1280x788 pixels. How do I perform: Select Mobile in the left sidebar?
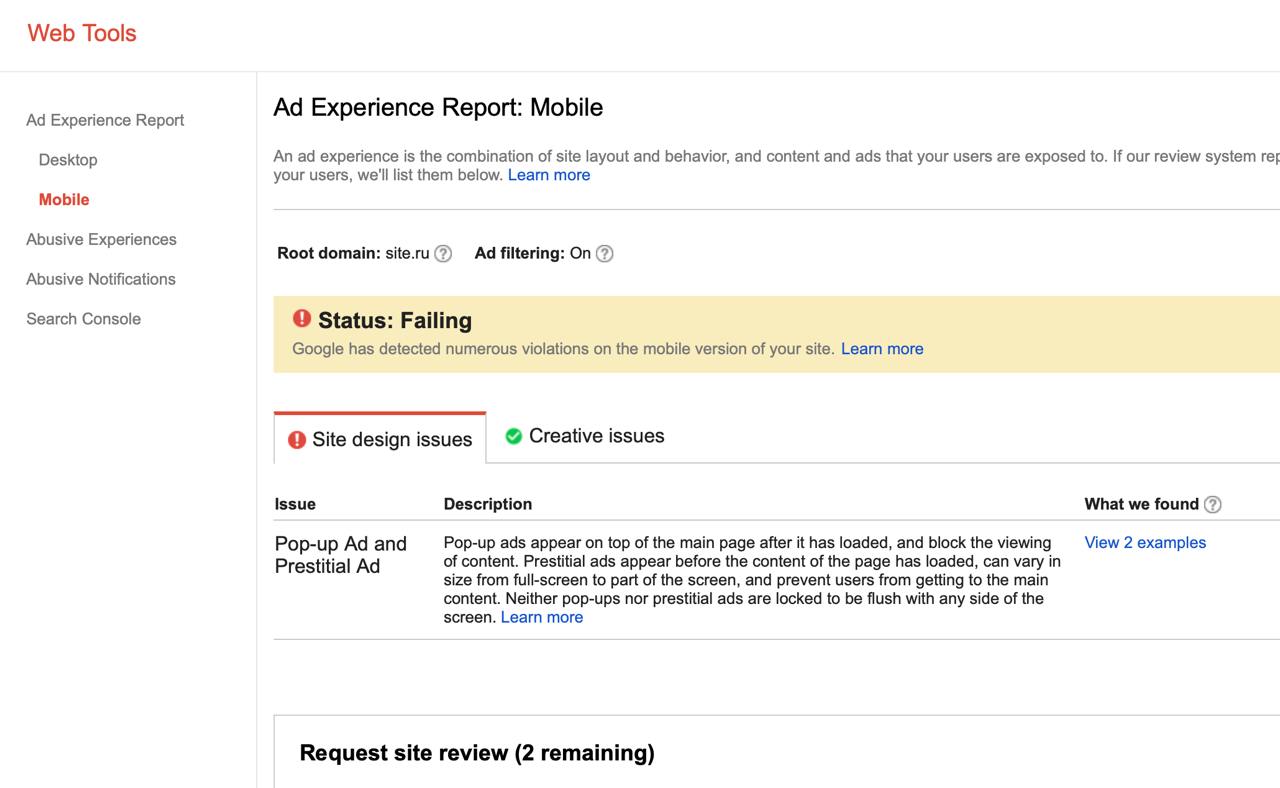pyautogui.click(x=64, y=200)
